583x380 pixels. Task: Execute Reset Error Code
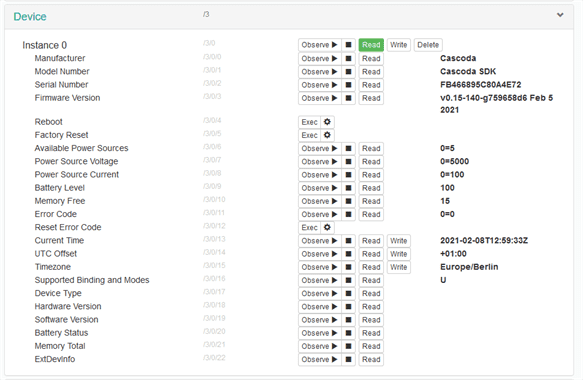click(309, 227)
